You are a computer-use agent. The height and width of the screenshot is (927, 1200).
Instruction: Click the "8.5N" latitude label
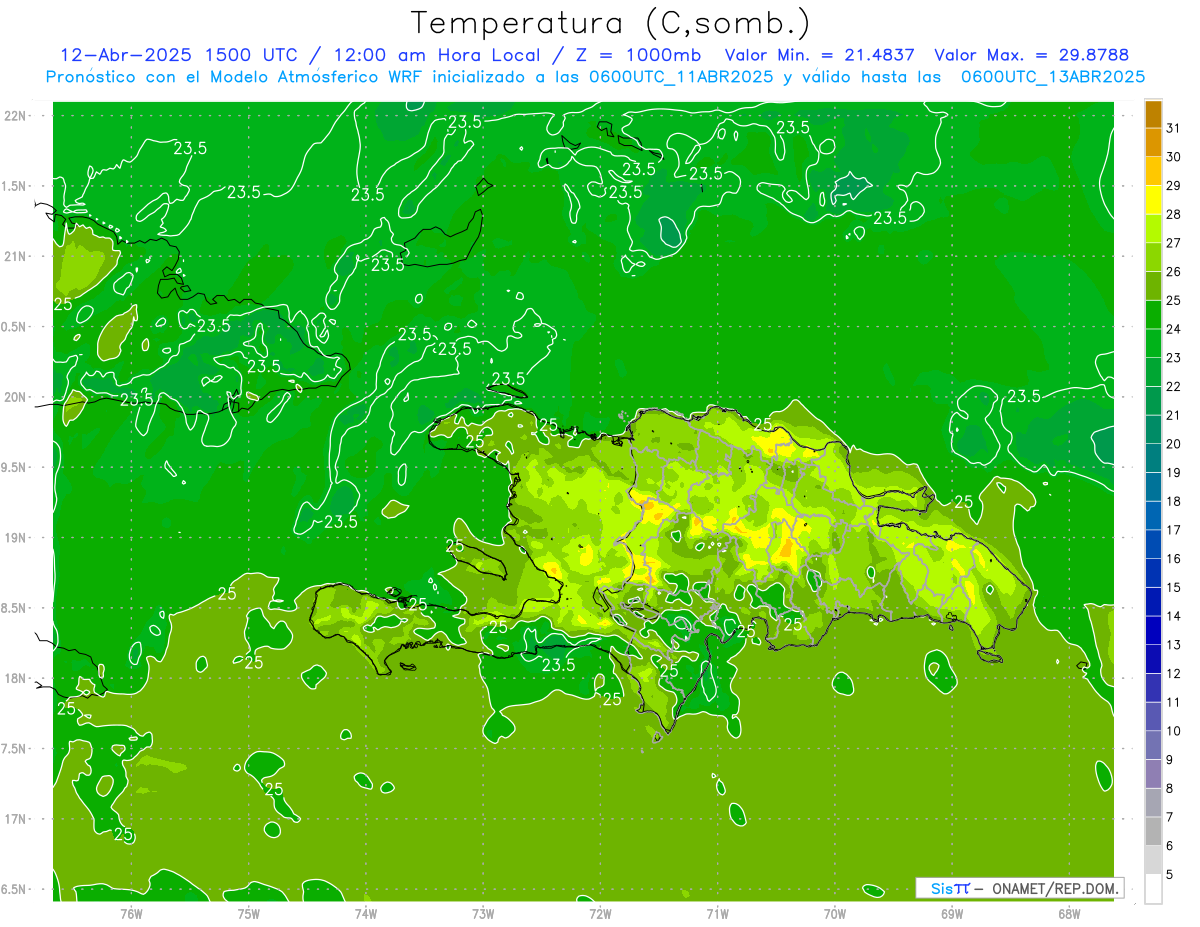click(x=14, y=608)
